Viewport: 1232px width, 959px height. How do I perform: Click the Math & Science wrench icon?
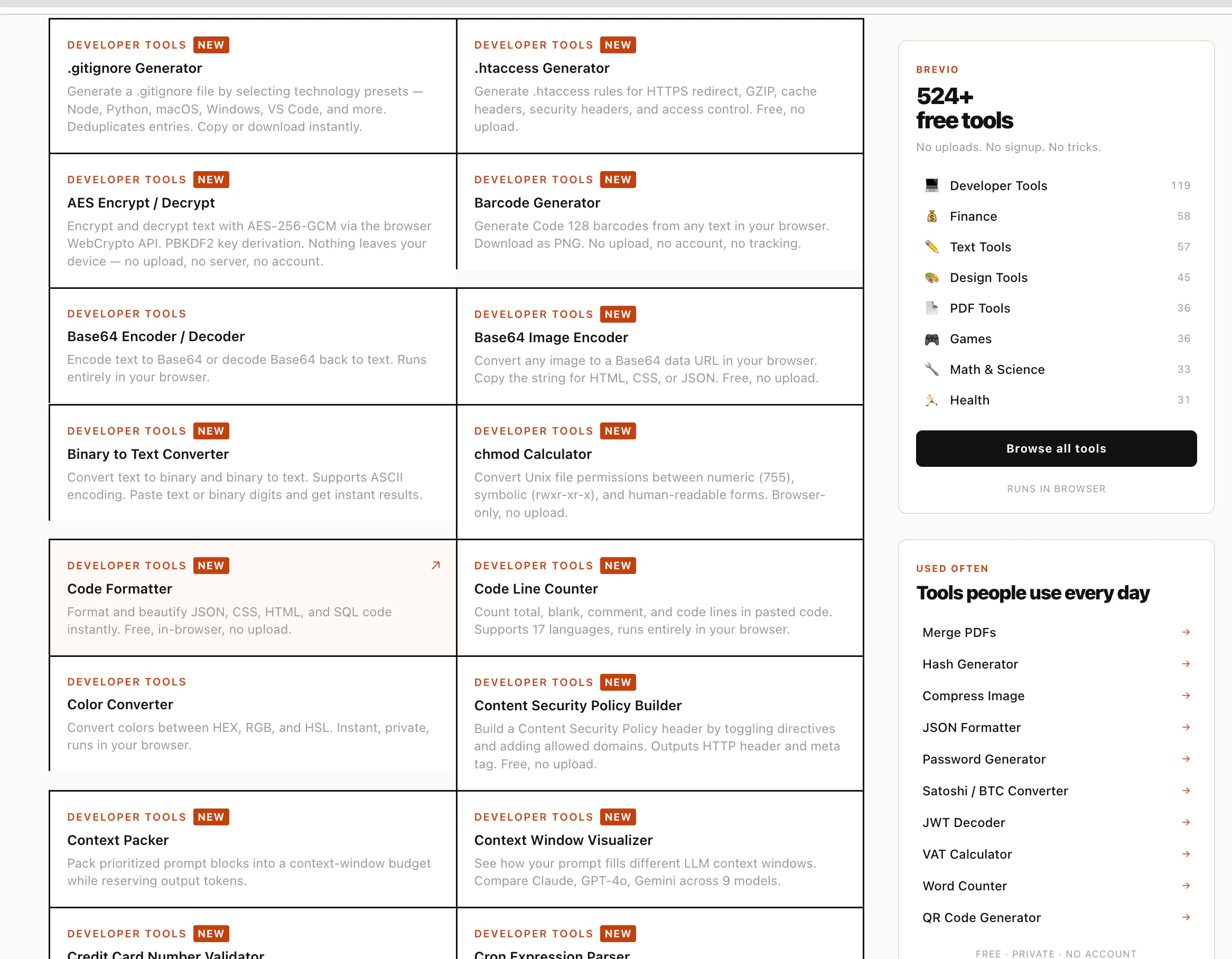click(931, 369)
